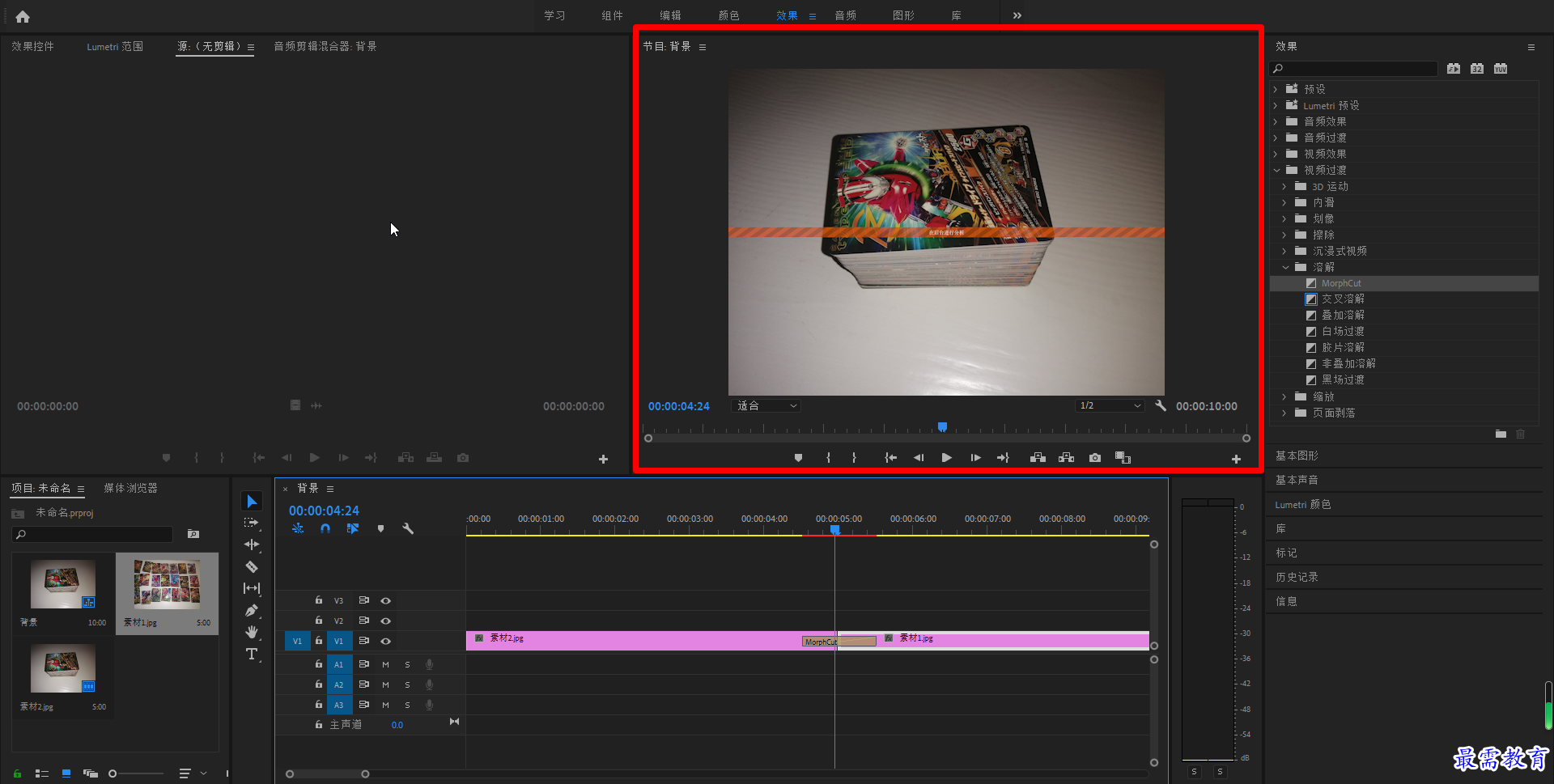Click the Lift button in program monitor
1554x784 pixels.
[x=1038, y=458]
